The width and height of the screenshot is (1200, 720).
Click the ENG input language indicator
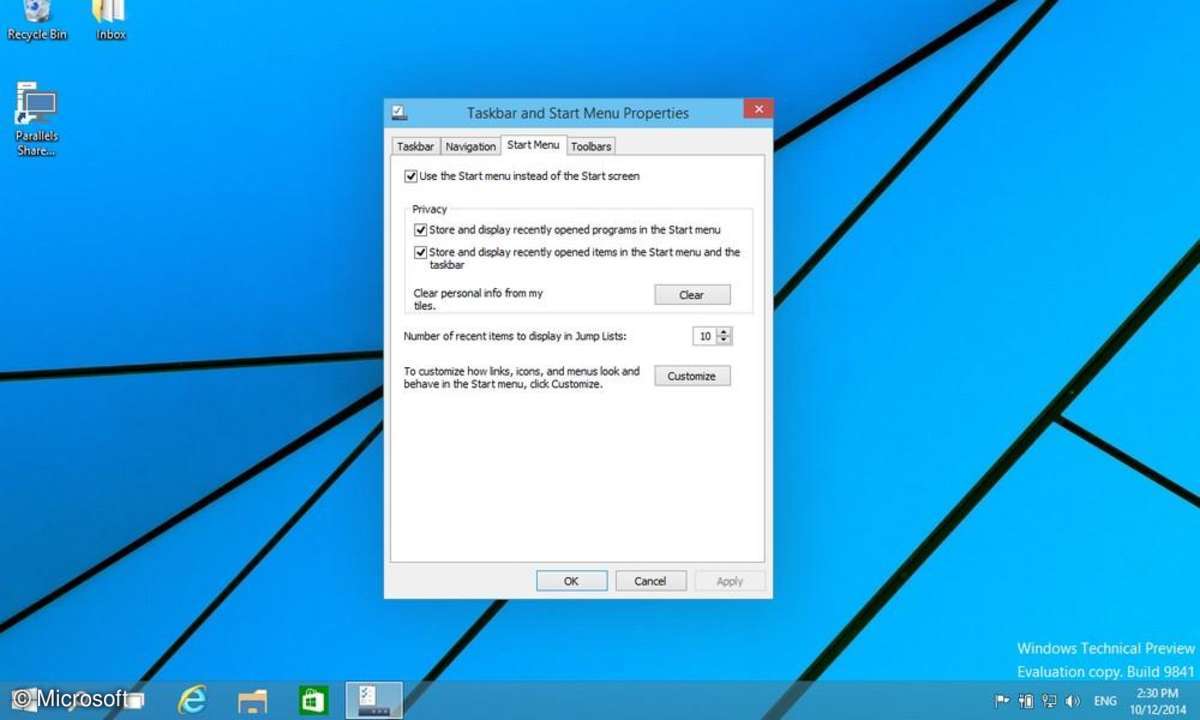1106,701
